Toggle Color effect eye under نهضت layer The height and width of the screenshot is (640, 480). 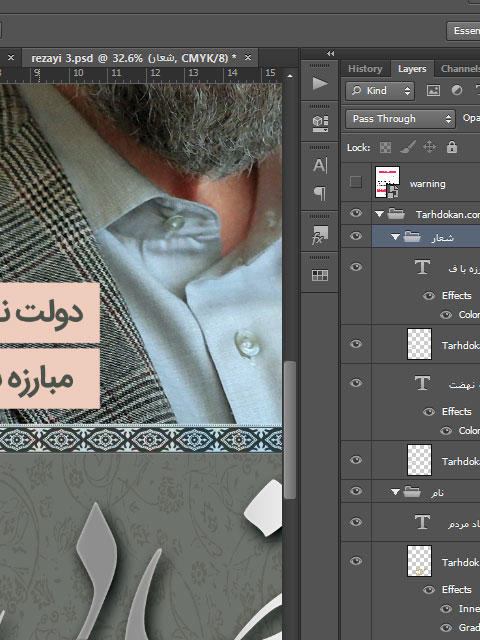tap(446, 431)
